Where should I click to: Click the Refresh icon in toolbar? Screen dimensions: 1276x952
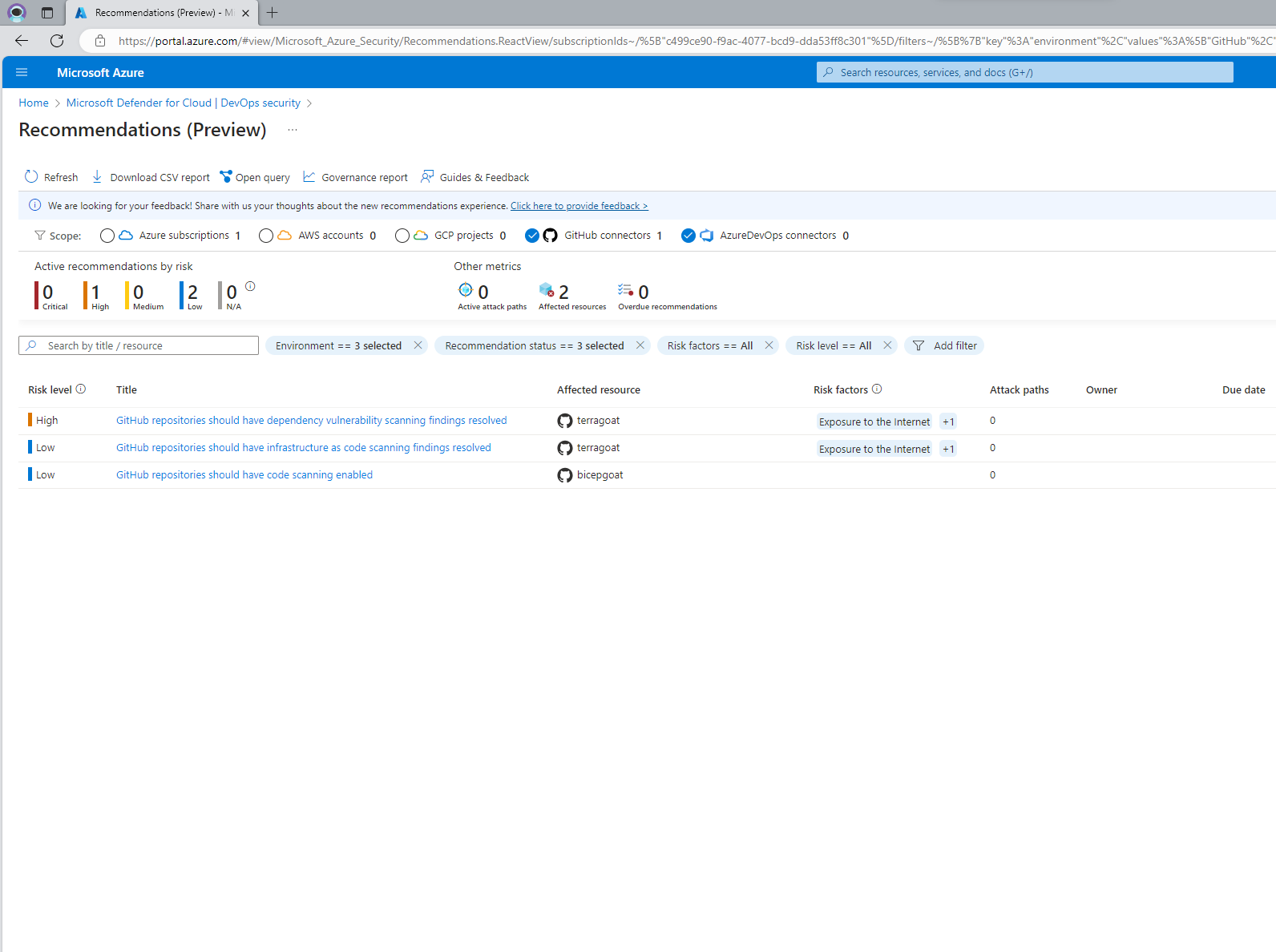(x=31, y=177)
